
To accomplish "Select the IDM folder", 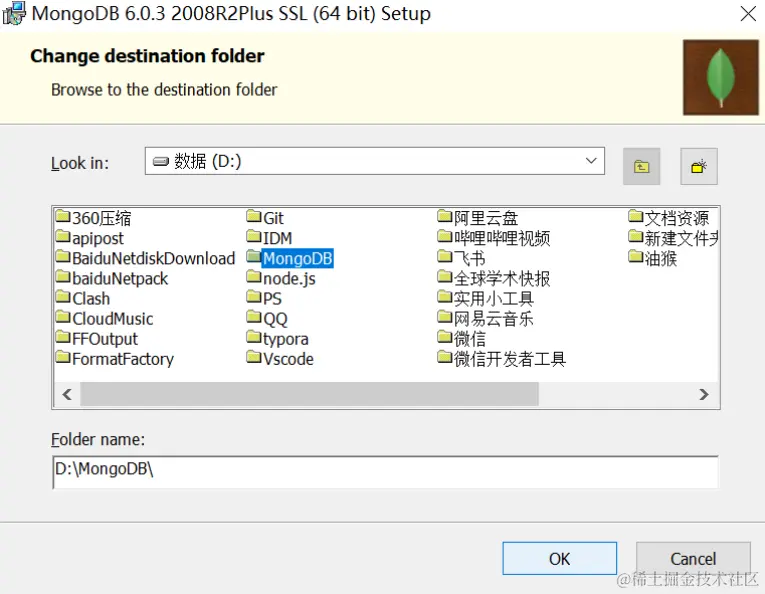I will [269, 238].
